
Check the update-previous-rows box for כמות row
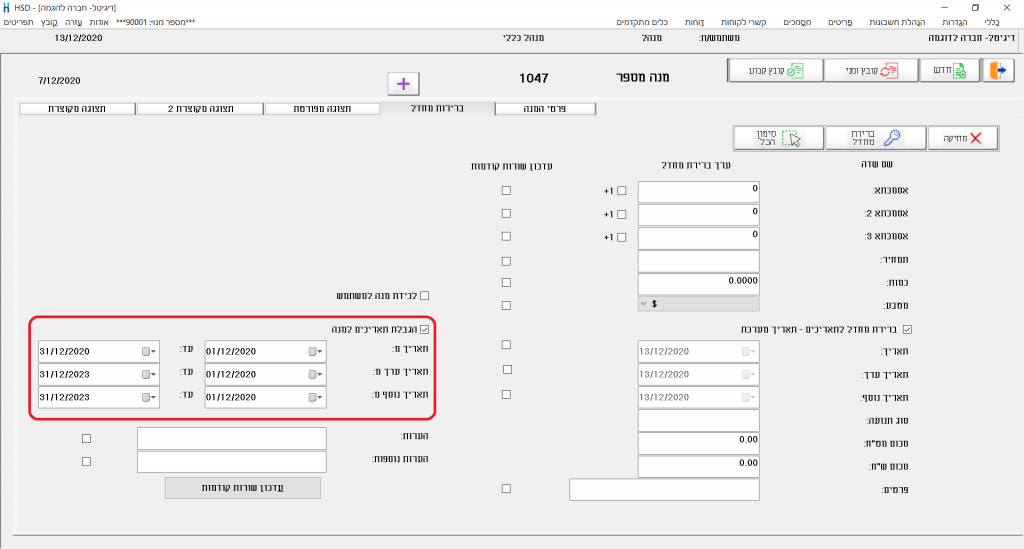coord(506,283)
